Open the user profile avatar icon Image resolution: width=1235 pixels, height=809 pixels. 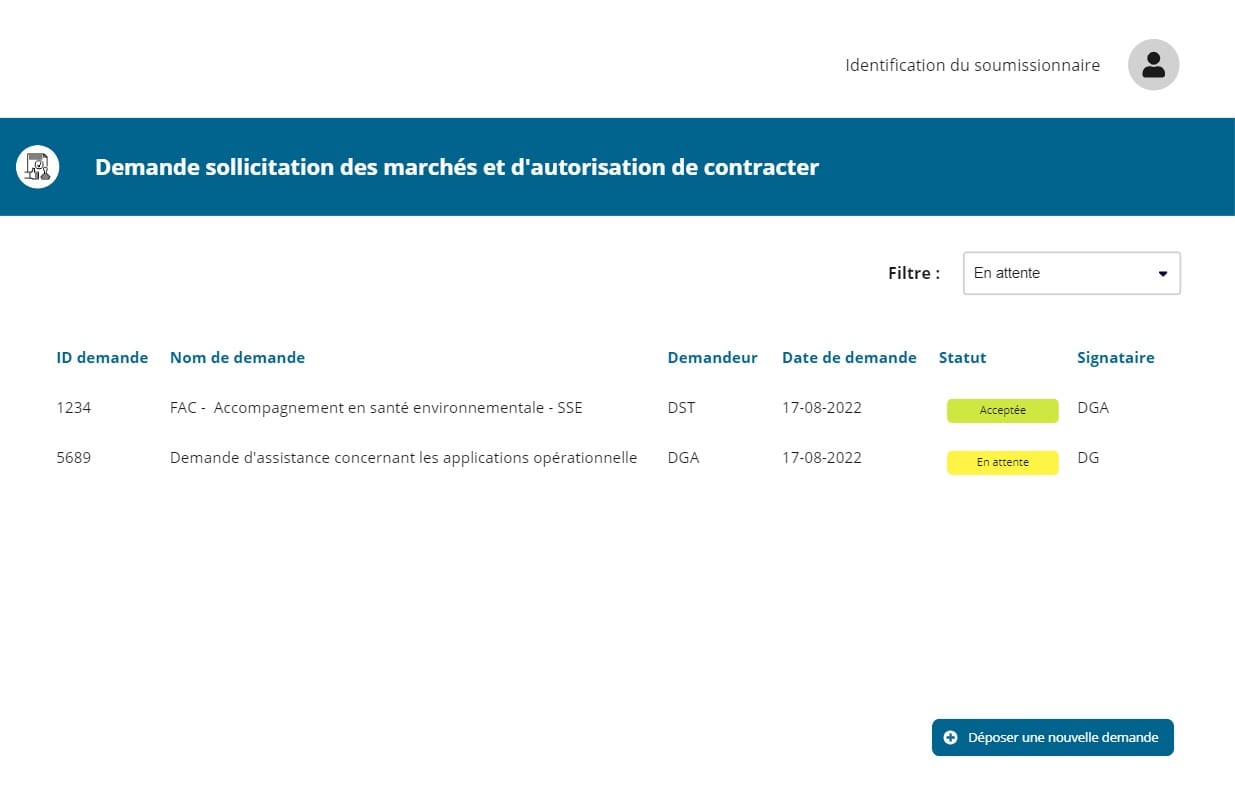click(1153, 65)
